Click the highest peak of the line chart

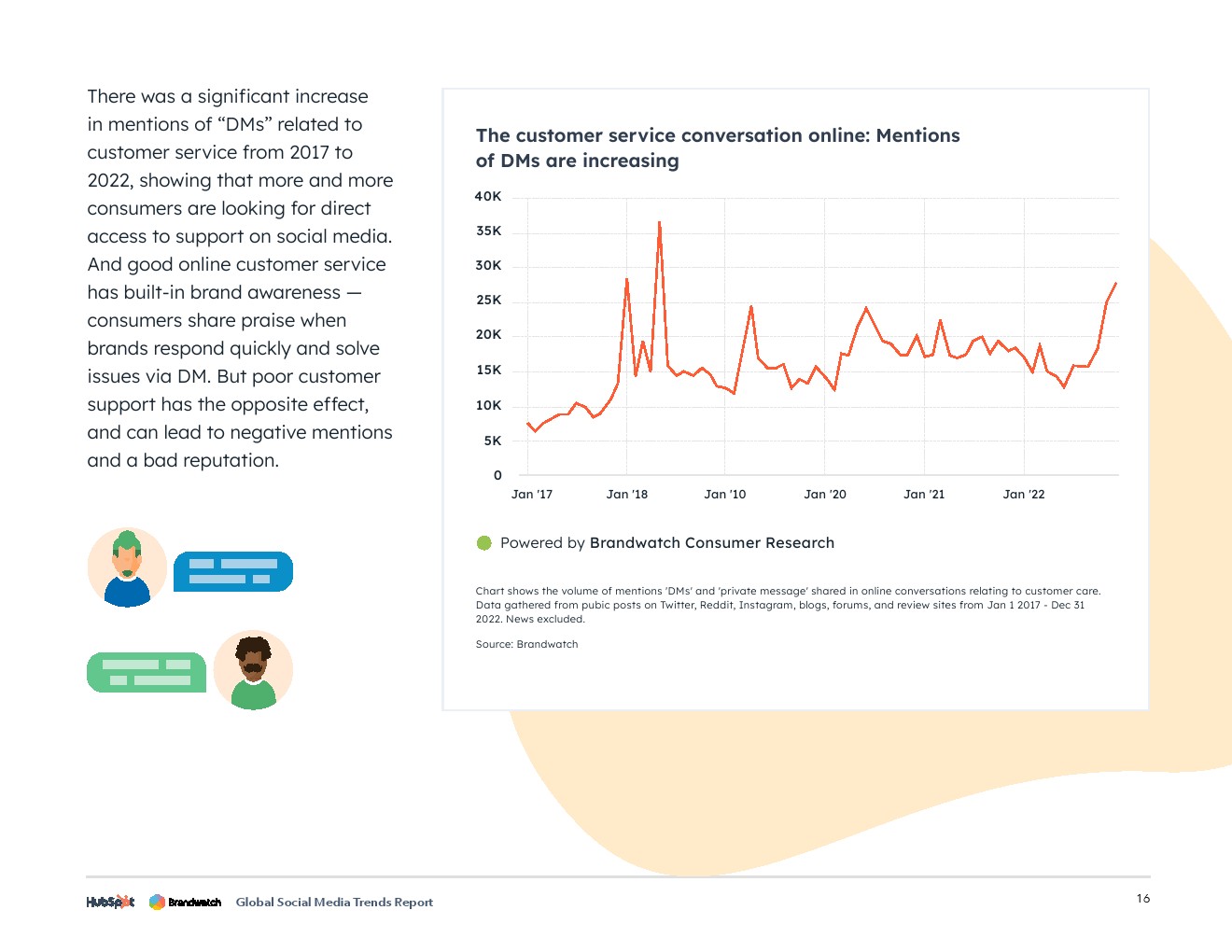pyautogui.click(x=659, y=222)
